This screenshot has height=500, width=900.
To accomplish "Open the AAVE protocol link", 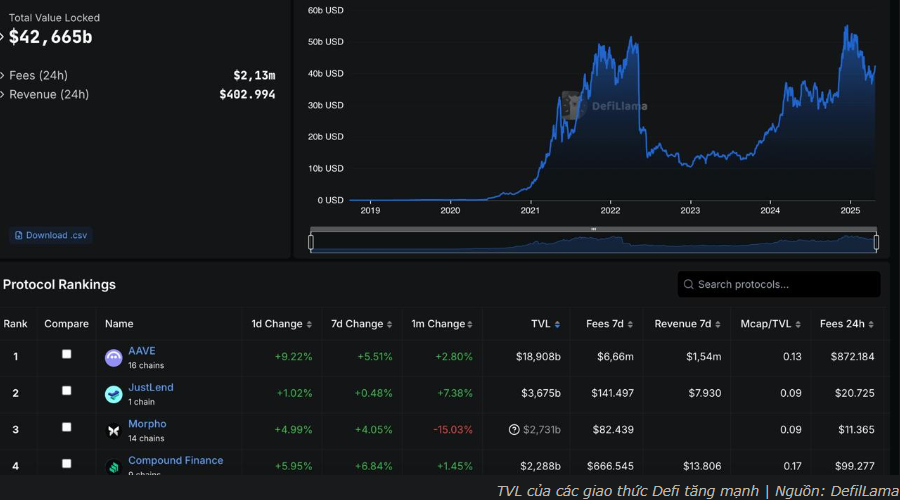I will [x=142, y=351].
